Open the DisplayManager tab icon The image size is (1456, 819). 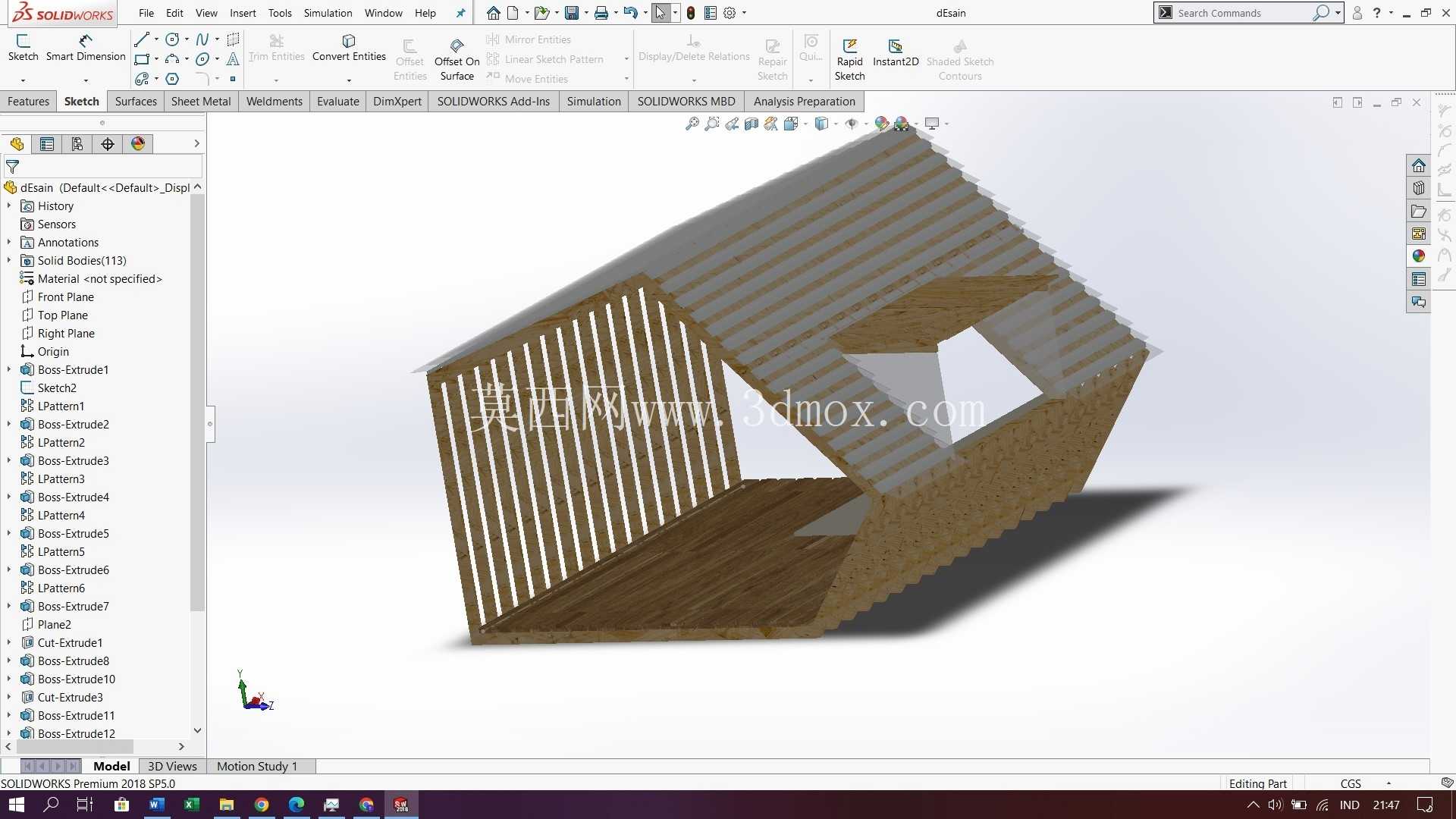[138, 144]
